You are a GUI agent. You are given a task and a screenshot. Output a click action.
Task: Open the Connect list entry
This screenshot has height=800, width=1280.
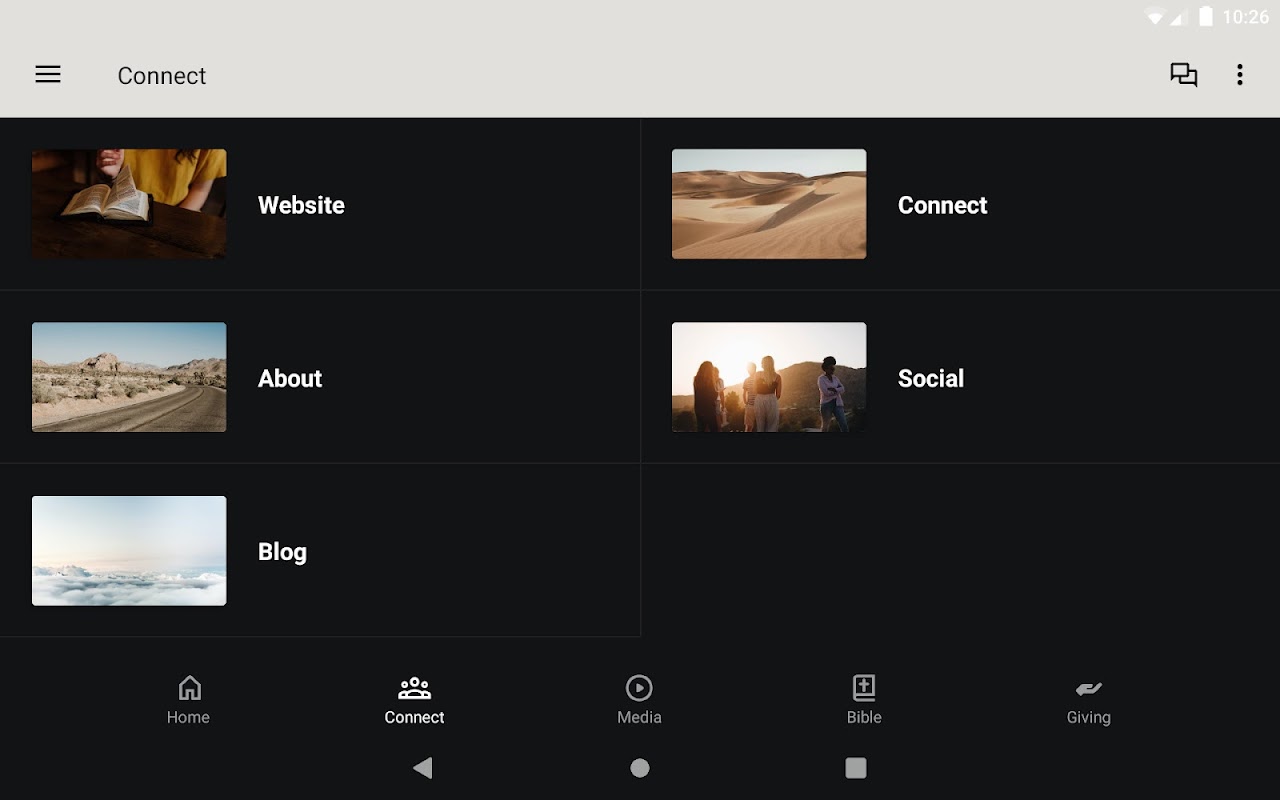coord(960,204)
